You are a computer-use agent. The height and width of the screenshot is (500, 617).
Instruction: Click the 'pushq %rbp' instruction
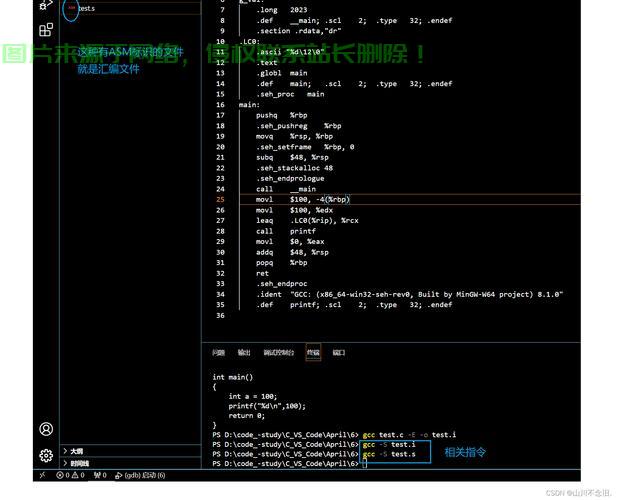[281, 115]
